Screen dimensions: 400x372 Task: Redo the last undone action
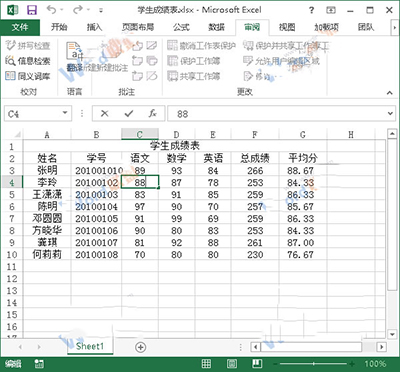pyautogui.click(x=78, y=10)
